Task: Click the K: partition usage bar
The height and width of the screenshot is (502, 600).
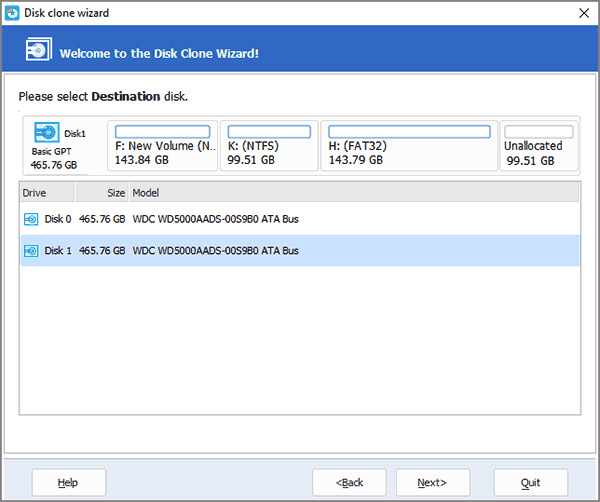Action: (x=269, y=132)
